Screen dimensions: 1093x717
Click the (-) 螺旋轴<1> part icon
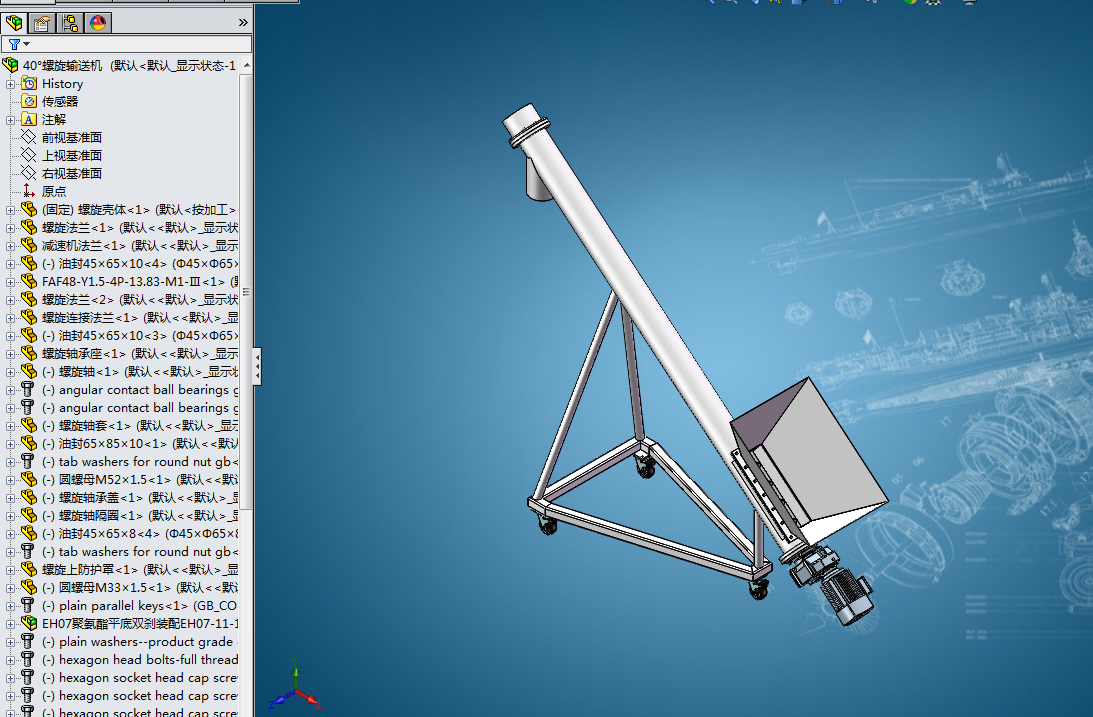pyautogui.click(x=29, y=371)
